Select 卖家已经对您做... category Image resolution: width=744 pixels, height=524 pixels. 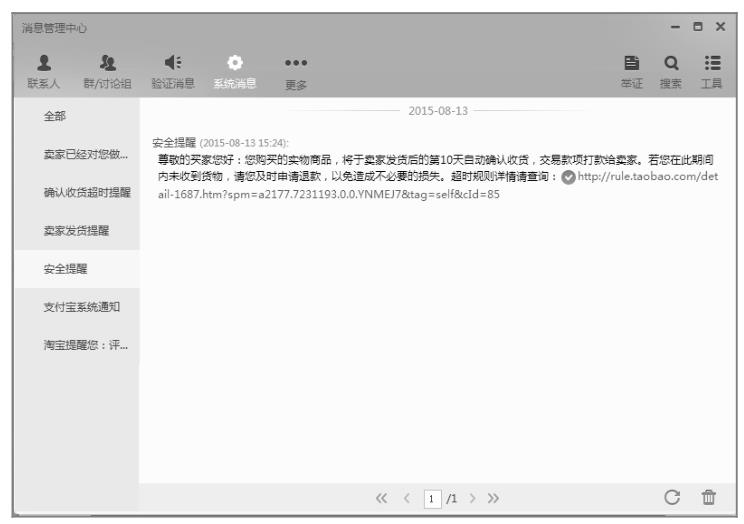pos(77,154)
